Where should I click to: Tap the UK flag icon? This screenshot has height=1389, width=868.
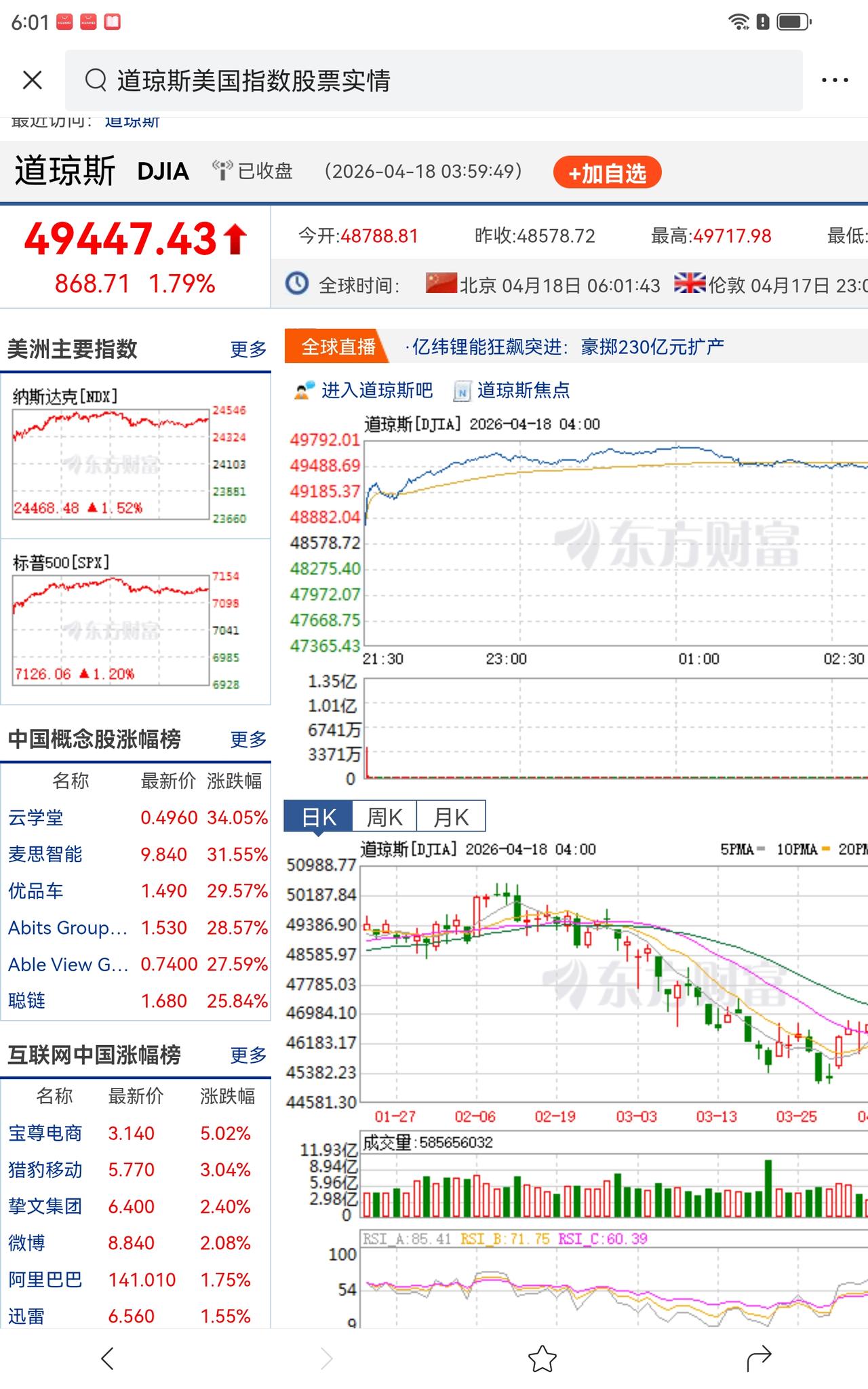coord(690,282)
